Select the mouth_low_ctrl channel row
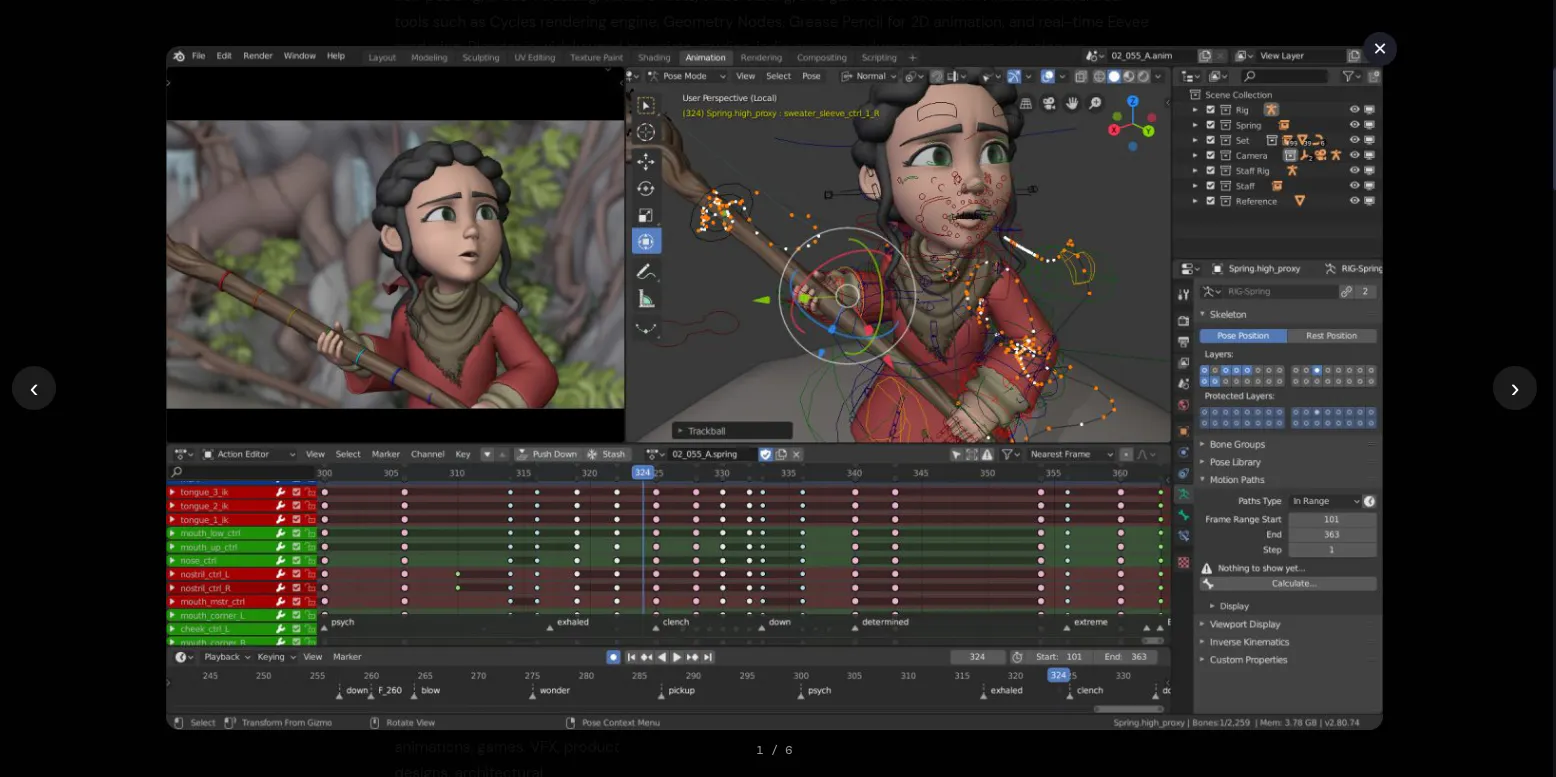The width and height of the screenshot is (1556, 777). (241, 533)
